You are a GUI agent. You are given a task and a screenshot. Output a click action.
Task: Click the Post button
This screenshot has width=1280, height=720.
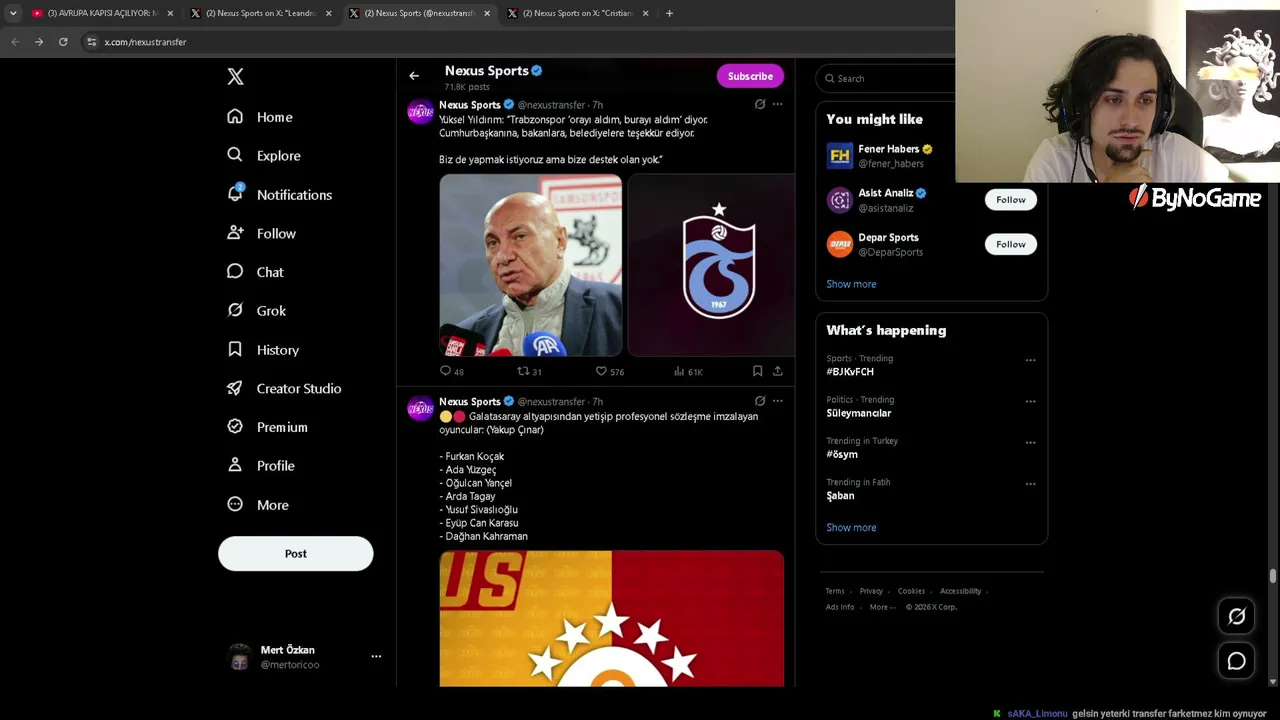pyautogui.click(x=296, y=554)
